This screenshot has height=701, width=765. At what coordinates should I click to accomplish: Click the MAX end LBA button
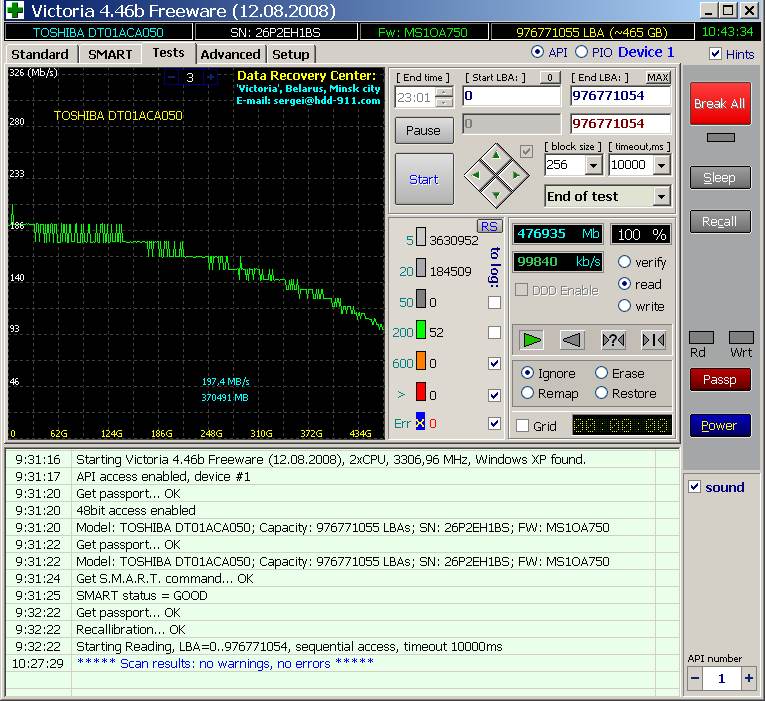657,77
